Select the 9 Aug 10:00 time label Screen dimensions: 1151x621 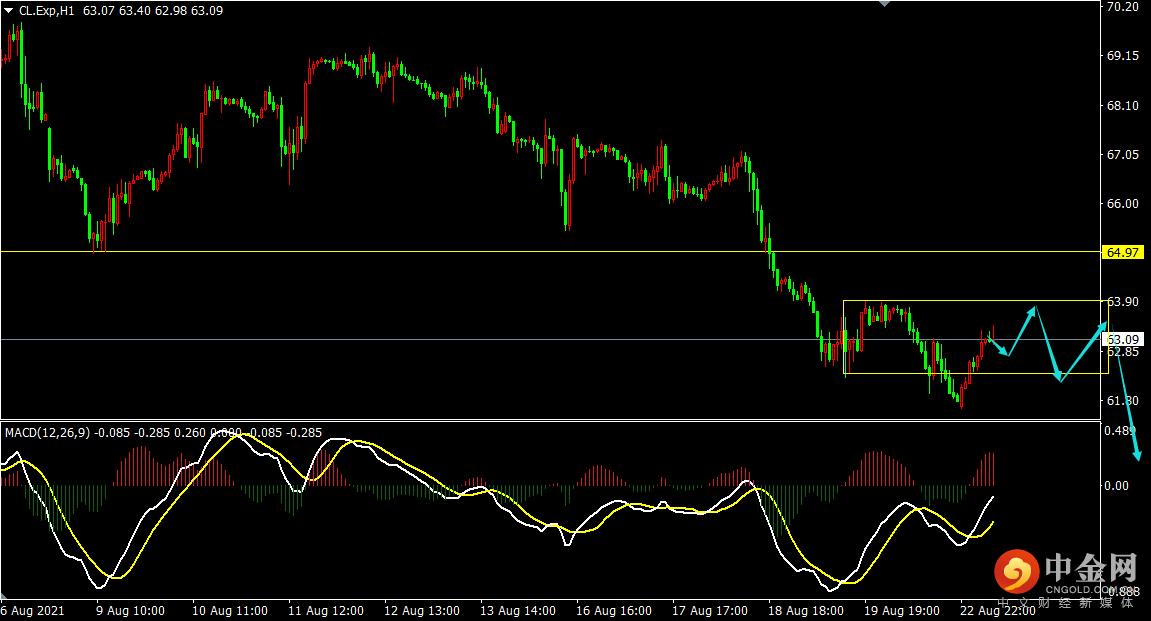[130, 610]
